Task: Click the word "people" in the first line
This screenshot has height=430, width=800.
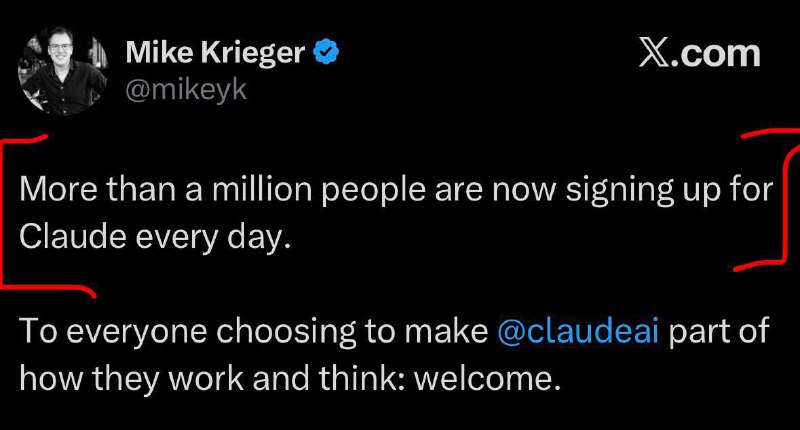Action: click(x=349, y=188)
